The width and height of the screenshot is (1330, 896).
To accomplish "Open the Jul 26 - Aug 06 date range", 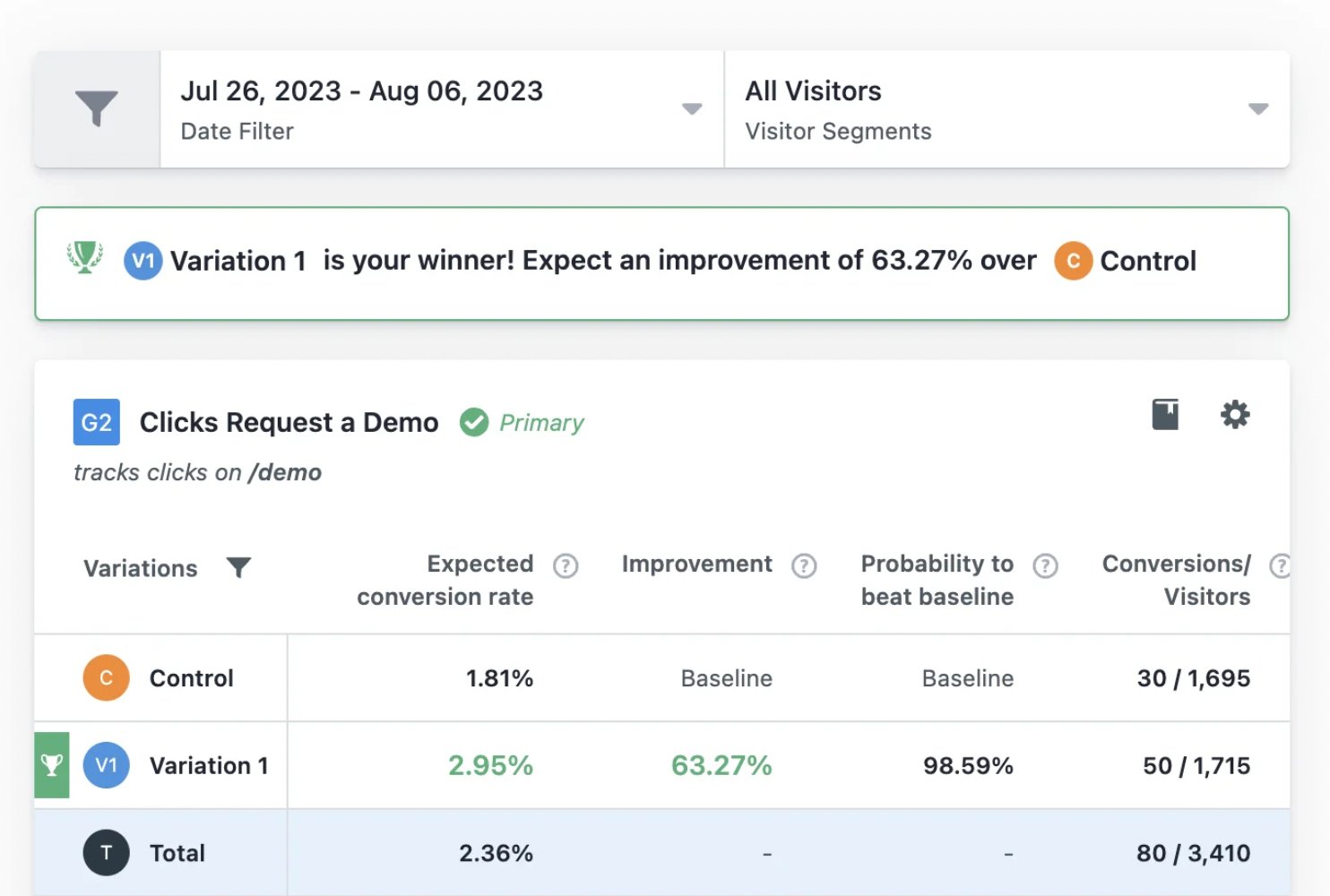I will (x=362, y=90).
